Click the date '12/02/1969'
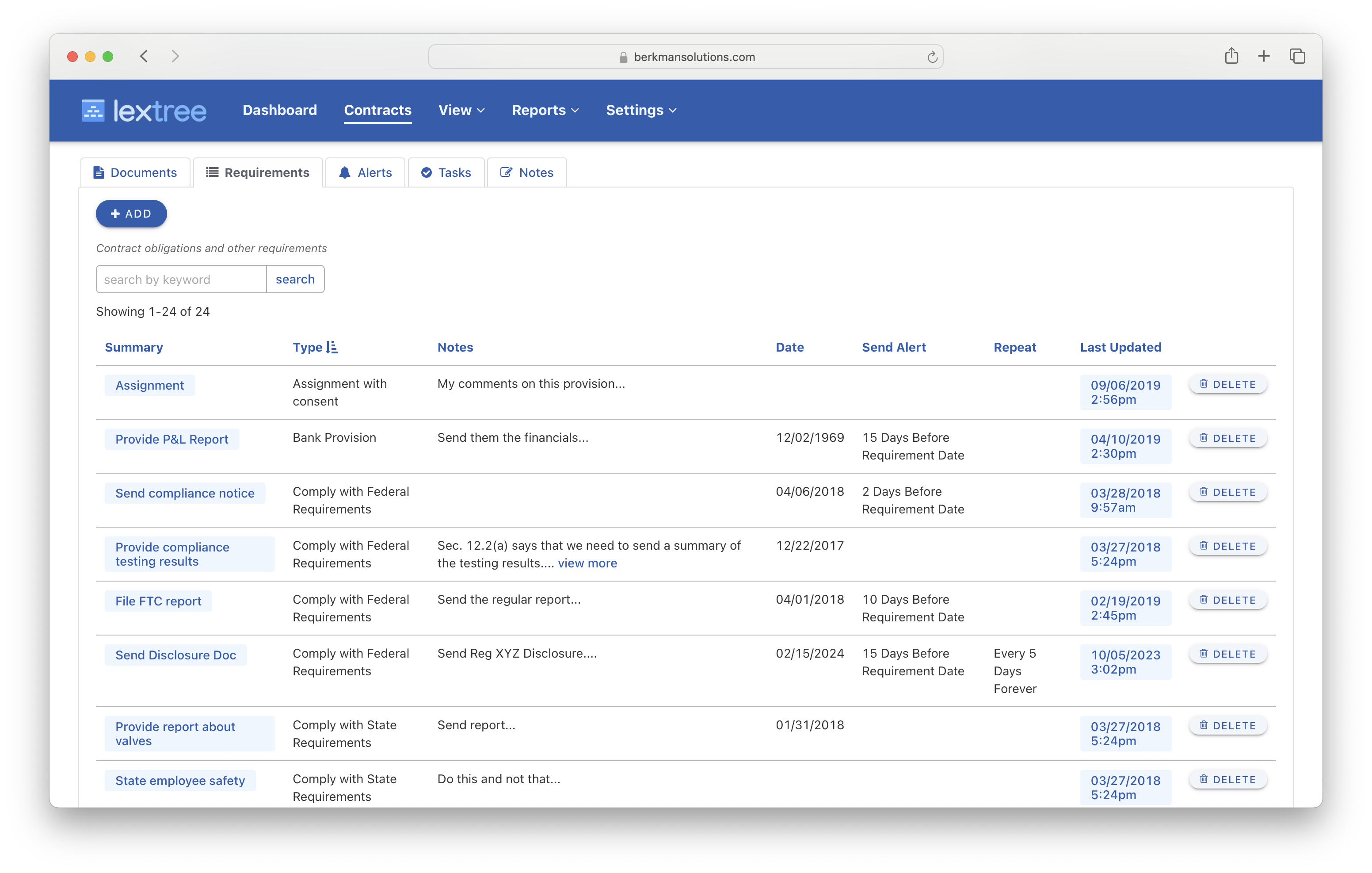This screenshot has width=1372, height=873. click(810, 437)
